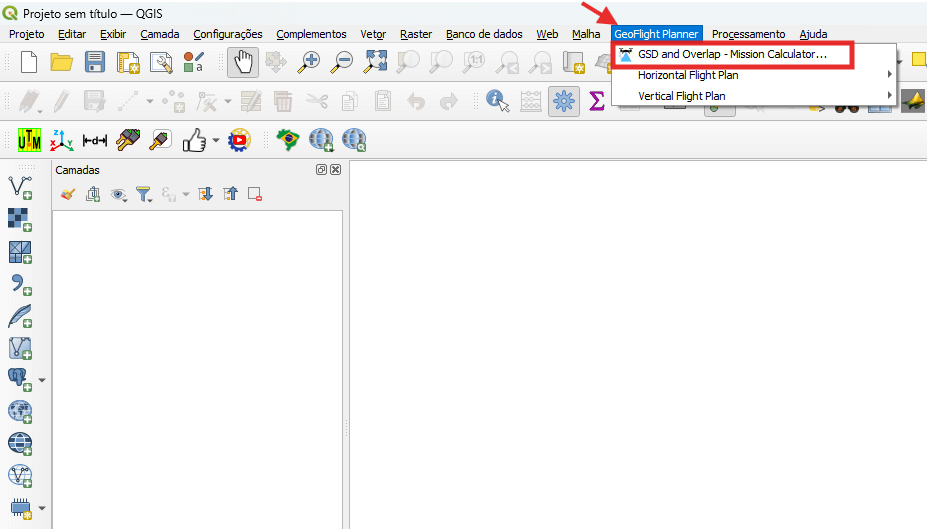
Task: Expand Vertical Flight Plan submenu
Action: point(754,96)
